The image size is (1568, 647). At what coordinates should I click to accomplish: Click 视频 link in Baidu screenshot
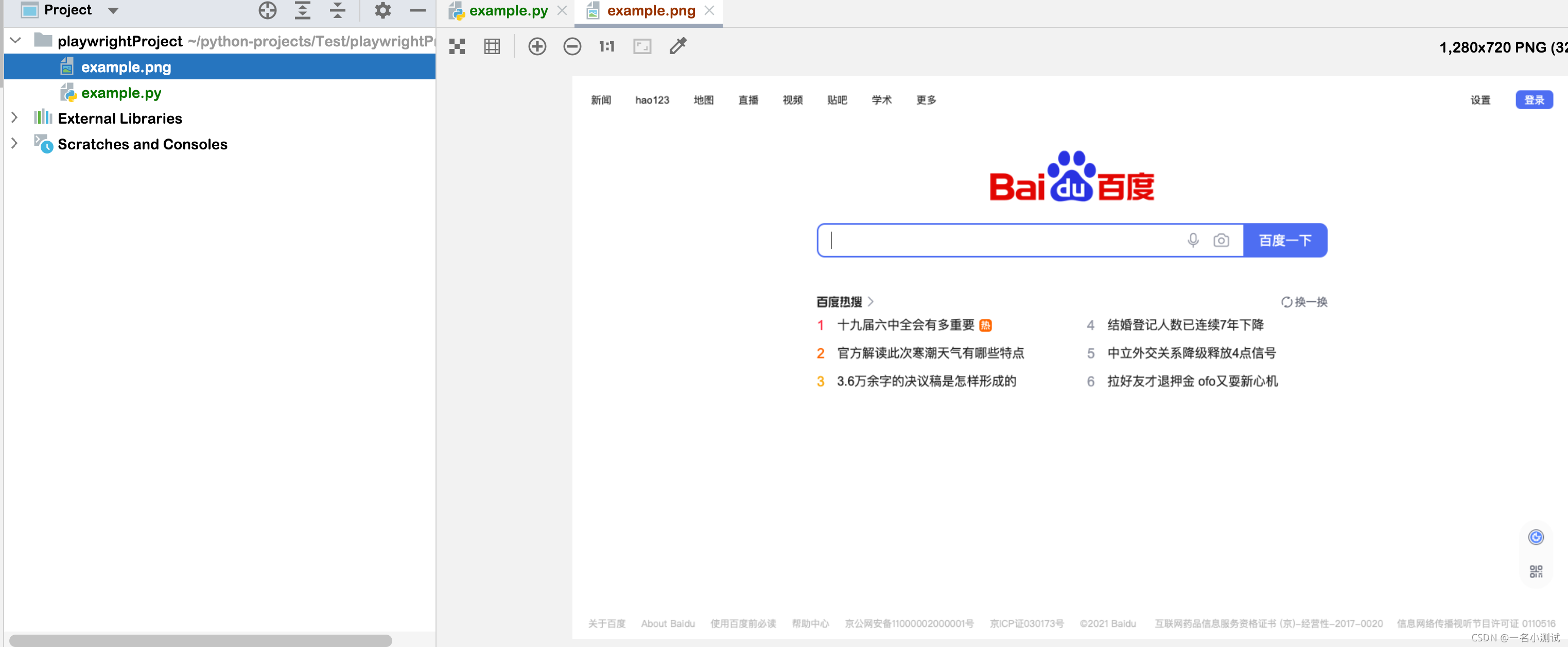[x=793, y=100]
